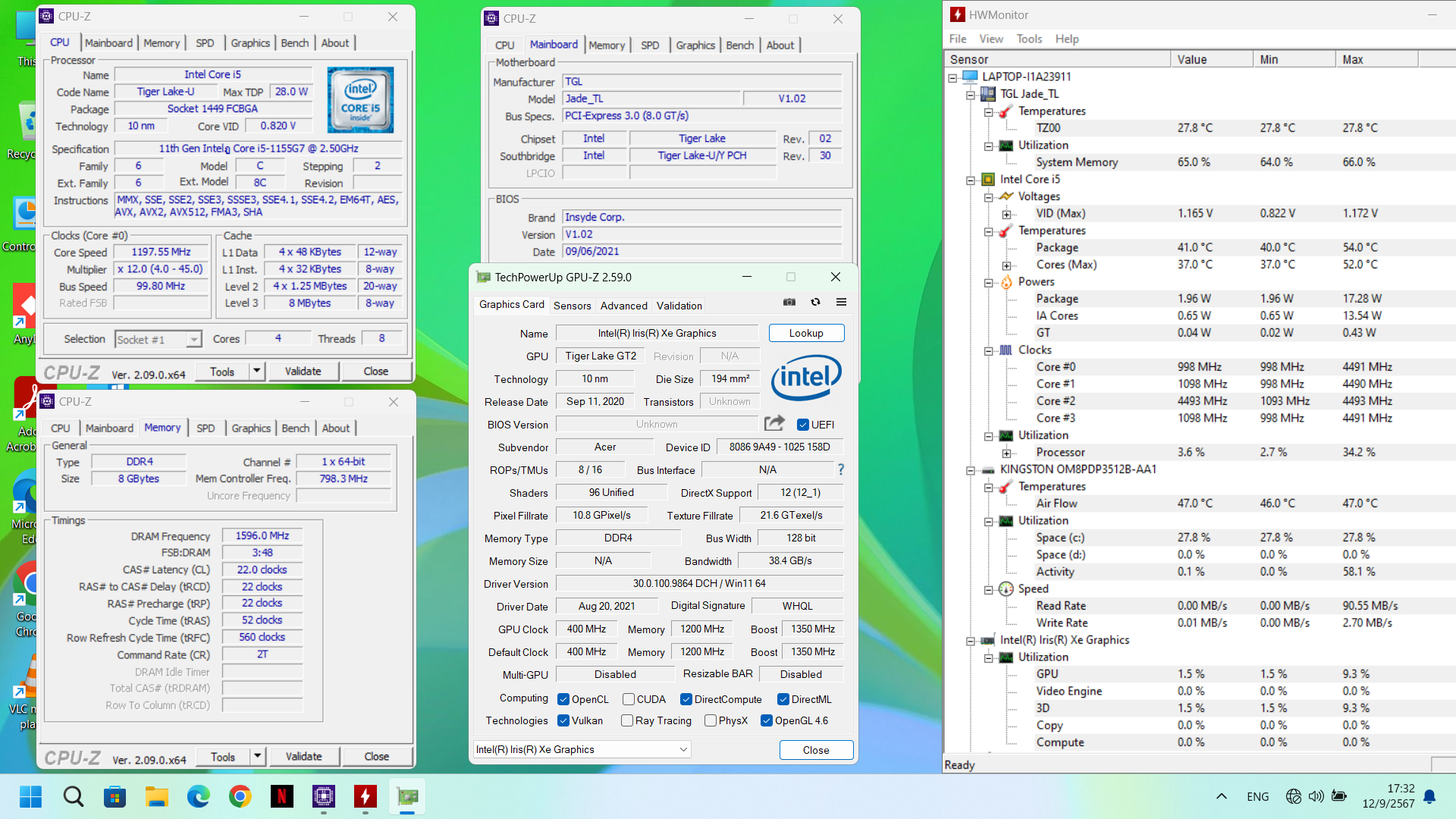Image resolution: width=1456 pixels, height=819 pixels.
Task: Toggle the Ray Tracing checkbox
Action: point(627,720)
